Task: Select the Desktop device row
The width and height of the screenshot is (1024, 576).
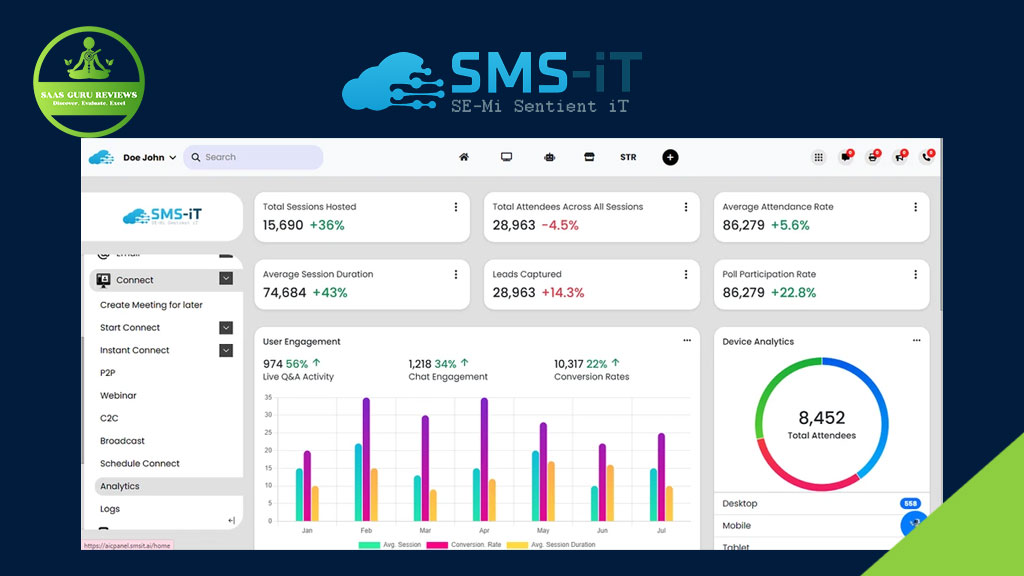Action: click(822, 504)
